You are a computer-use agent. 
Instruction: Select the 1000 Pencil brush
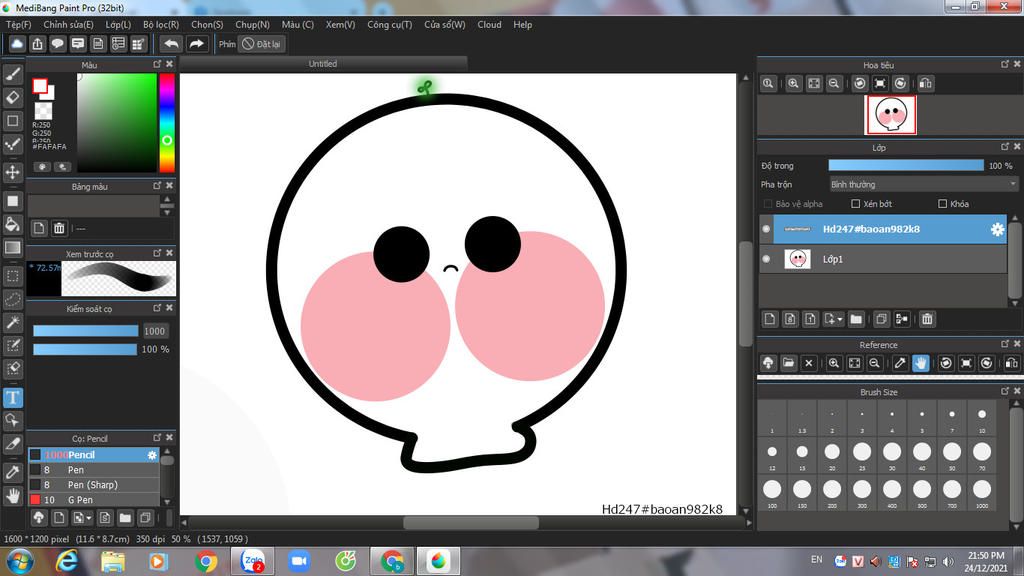tap(94, 455)
